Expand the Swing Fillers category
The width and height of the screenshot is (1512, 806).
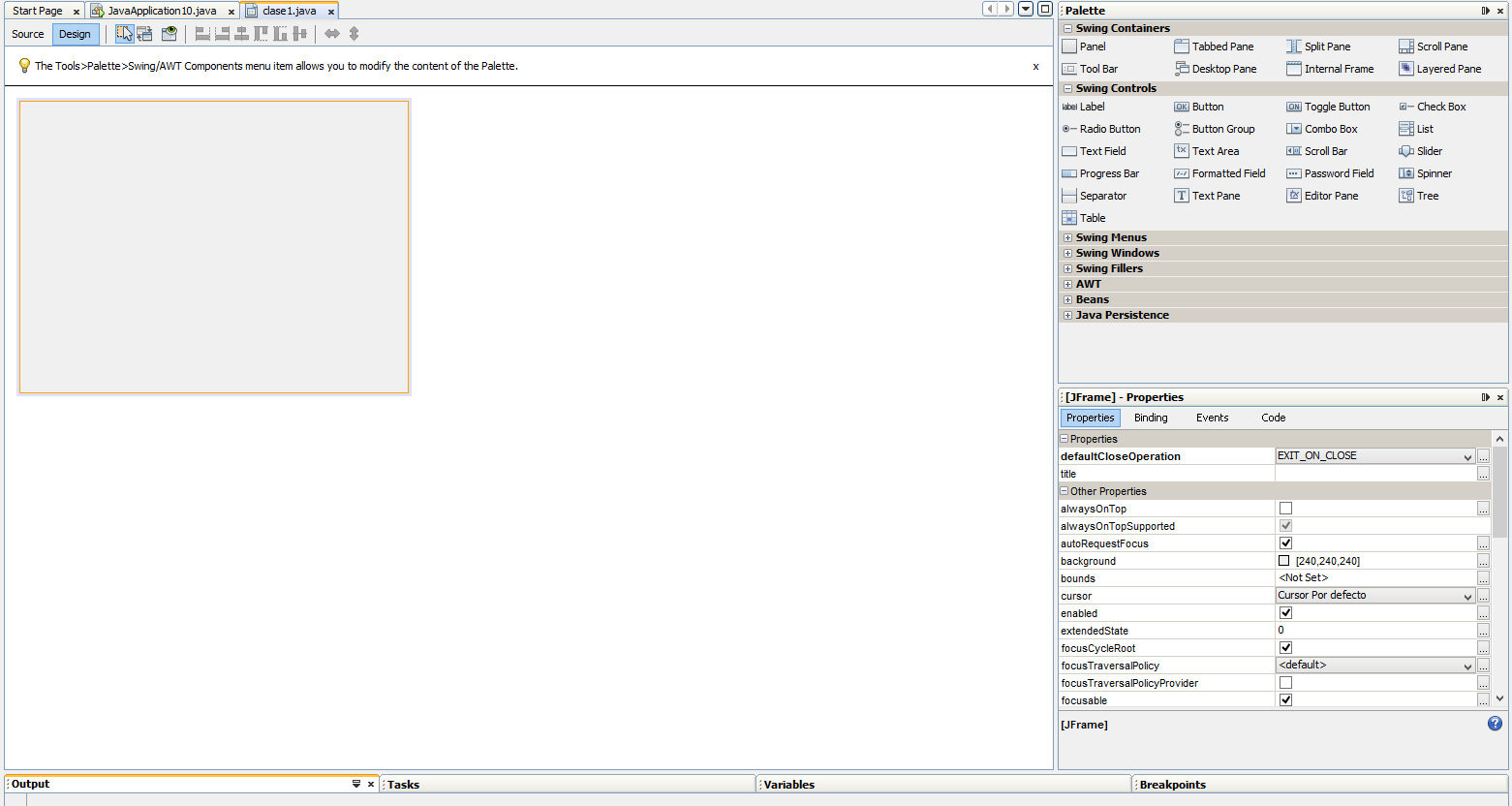pyautogui.click(x=1067, y=268)
